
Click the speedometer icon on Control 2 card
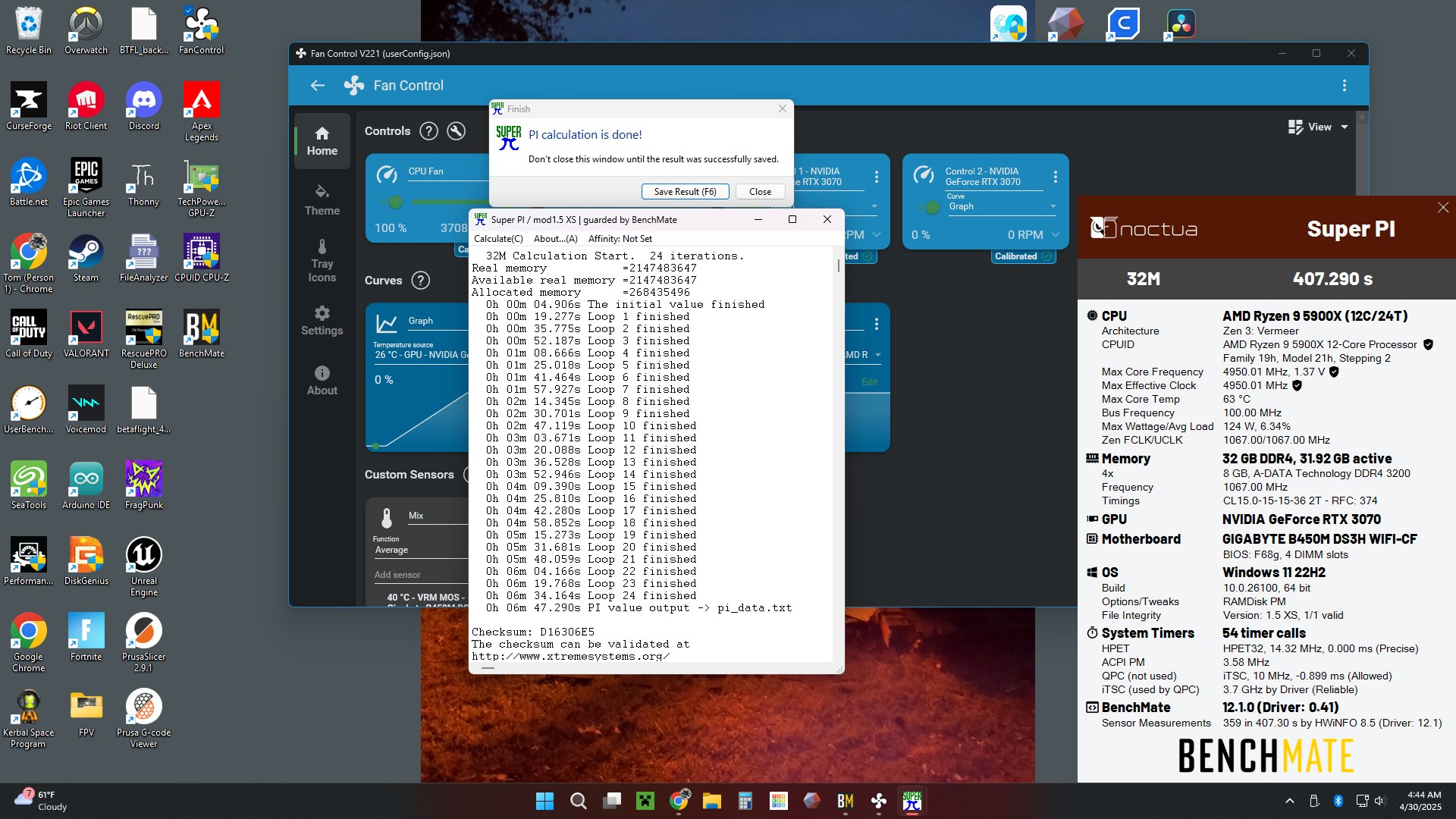pos(924,175)
